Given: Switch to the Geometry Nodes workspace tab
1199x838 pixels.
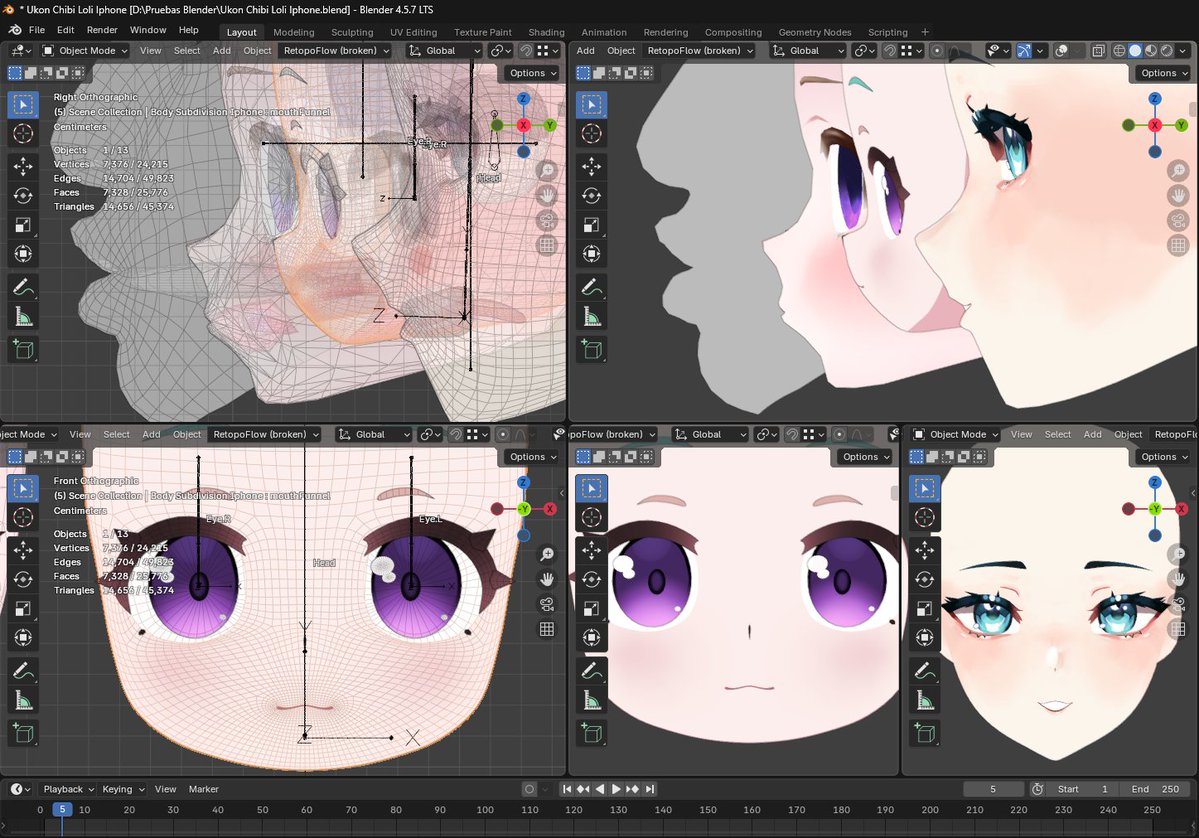Looking at the screenshot, I should point(814,32).
